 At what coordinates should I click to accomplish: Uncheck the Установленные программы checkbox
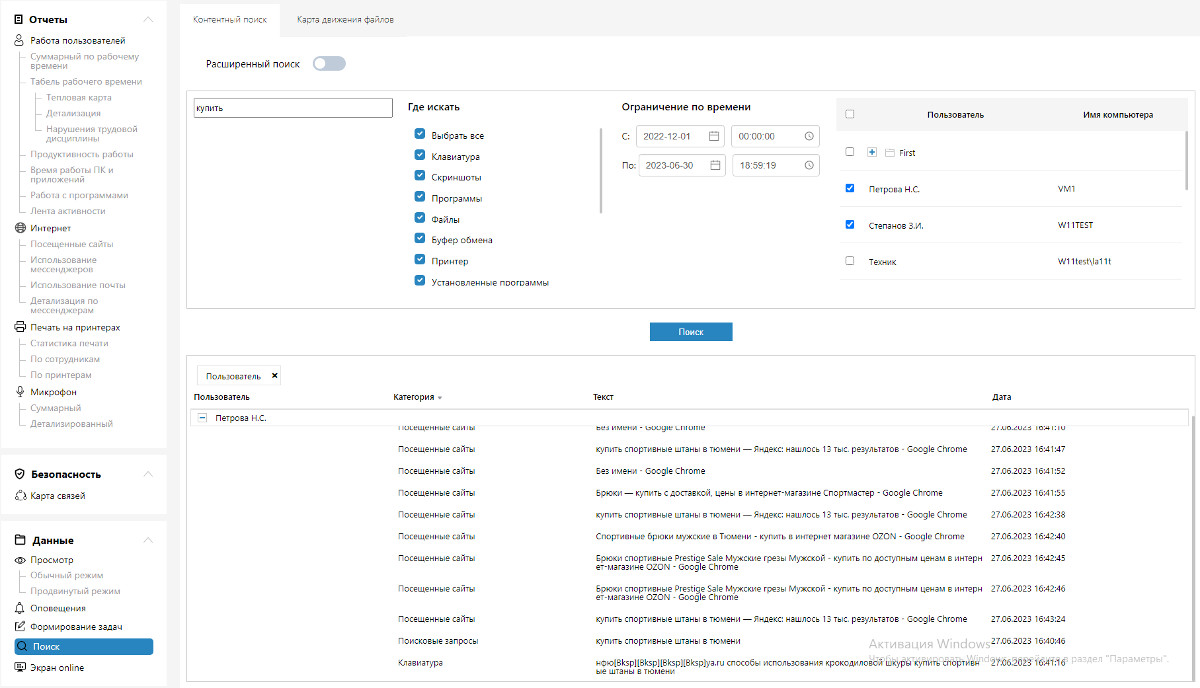tap(420, 282)
